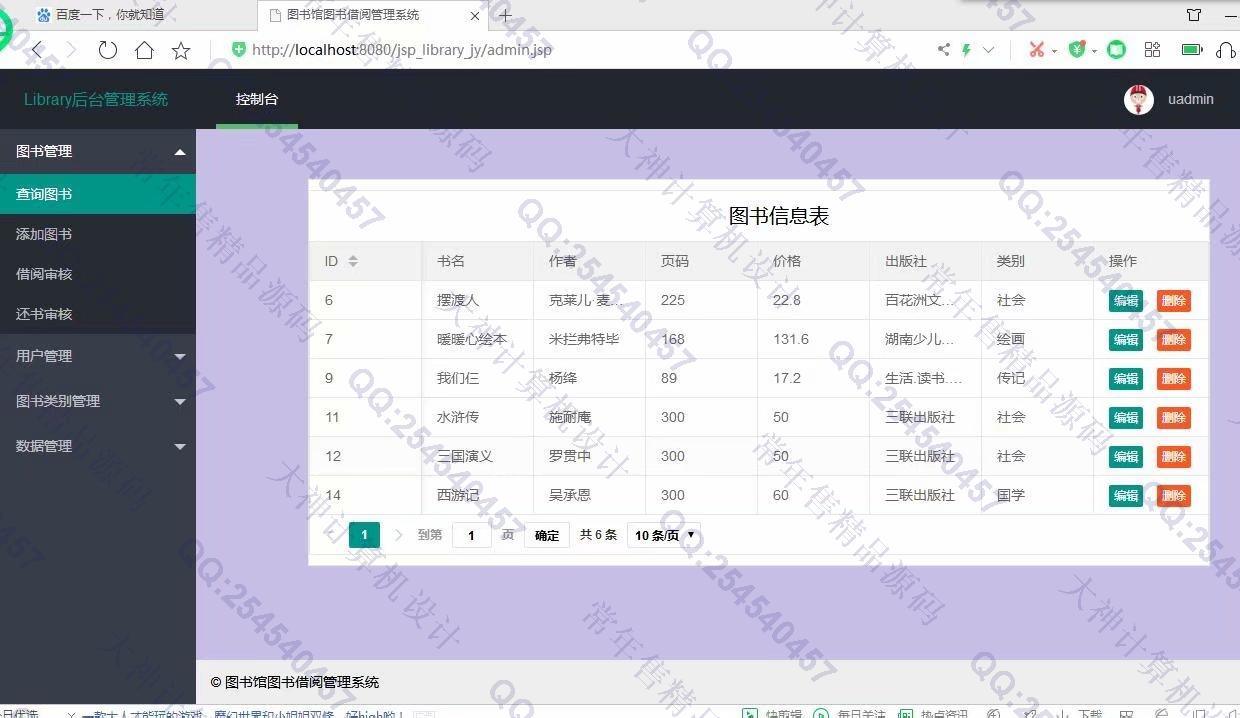The image size is (1240, 718).
Task: Click 编辑 for the book 水浒传
Action: point(1126,418)
